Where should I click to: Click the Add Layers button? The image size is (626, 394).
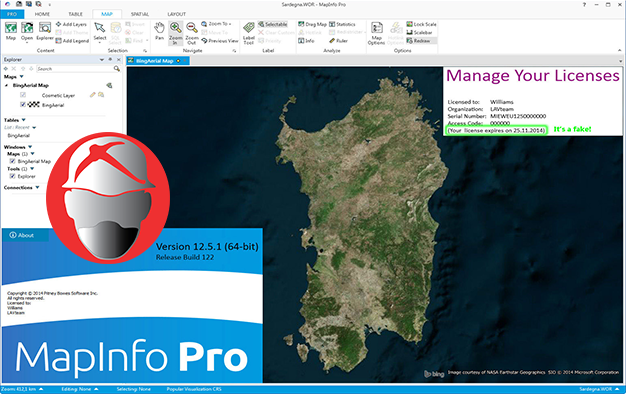click(71, 24)
